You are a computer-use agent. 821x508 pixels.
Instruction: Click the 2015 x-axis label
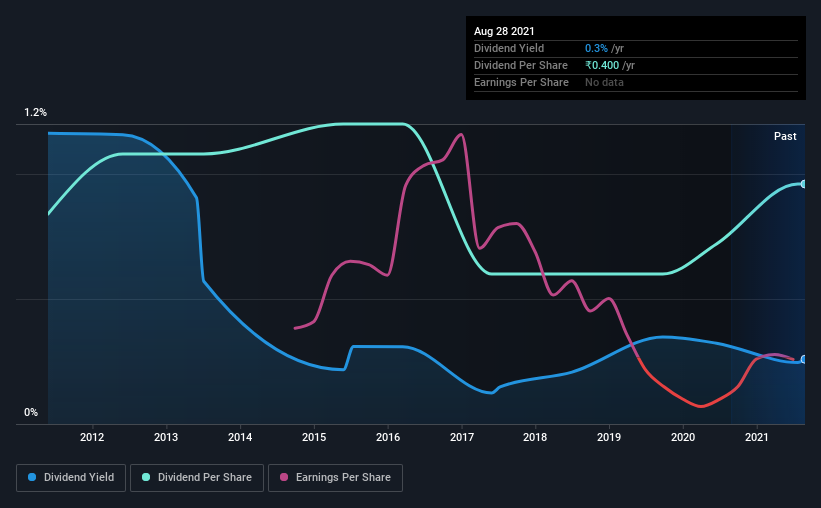(314, 437)
